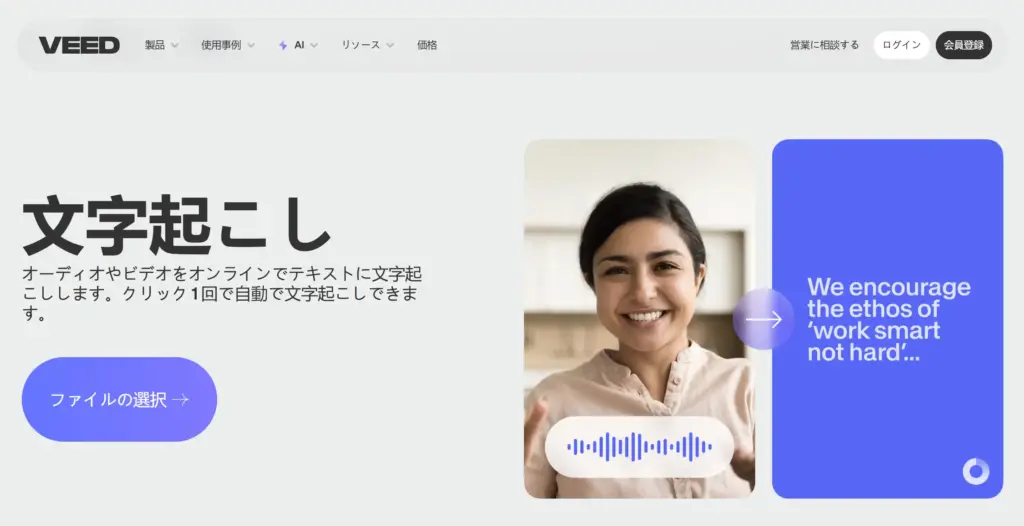Screen dimensions: 1024x526
Task: Open the 製品 menu item
Action: (154, 45)
